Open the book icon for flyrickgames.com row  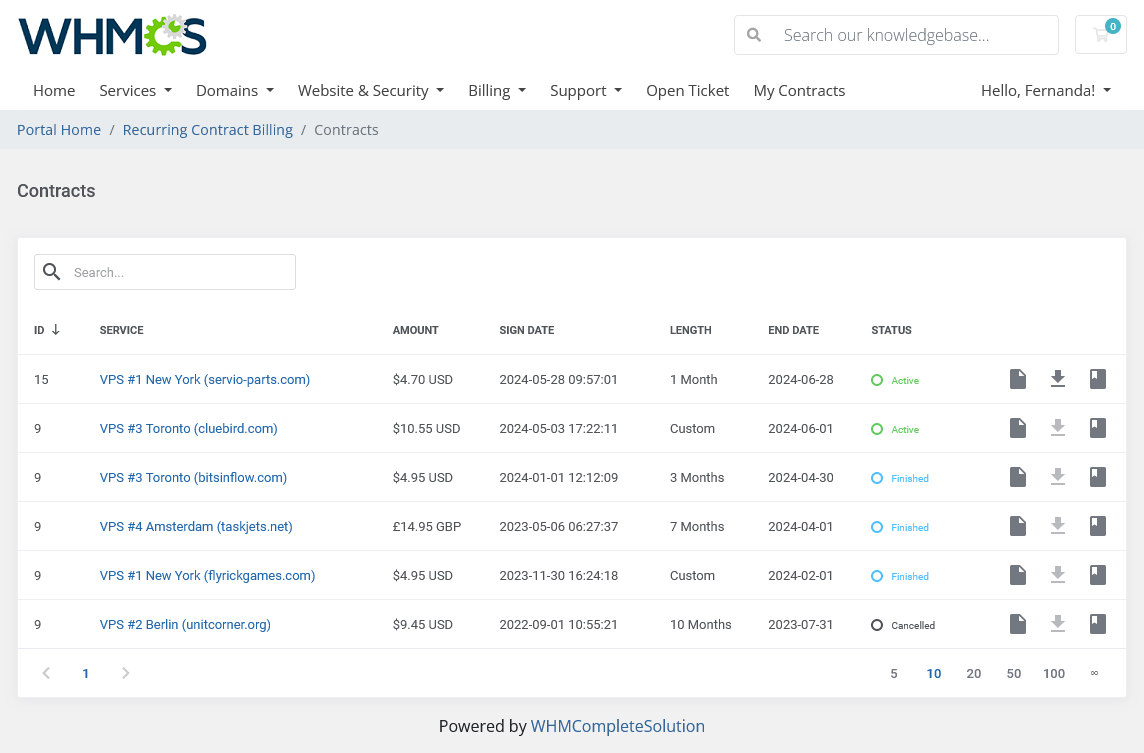tap(1097, 574)
